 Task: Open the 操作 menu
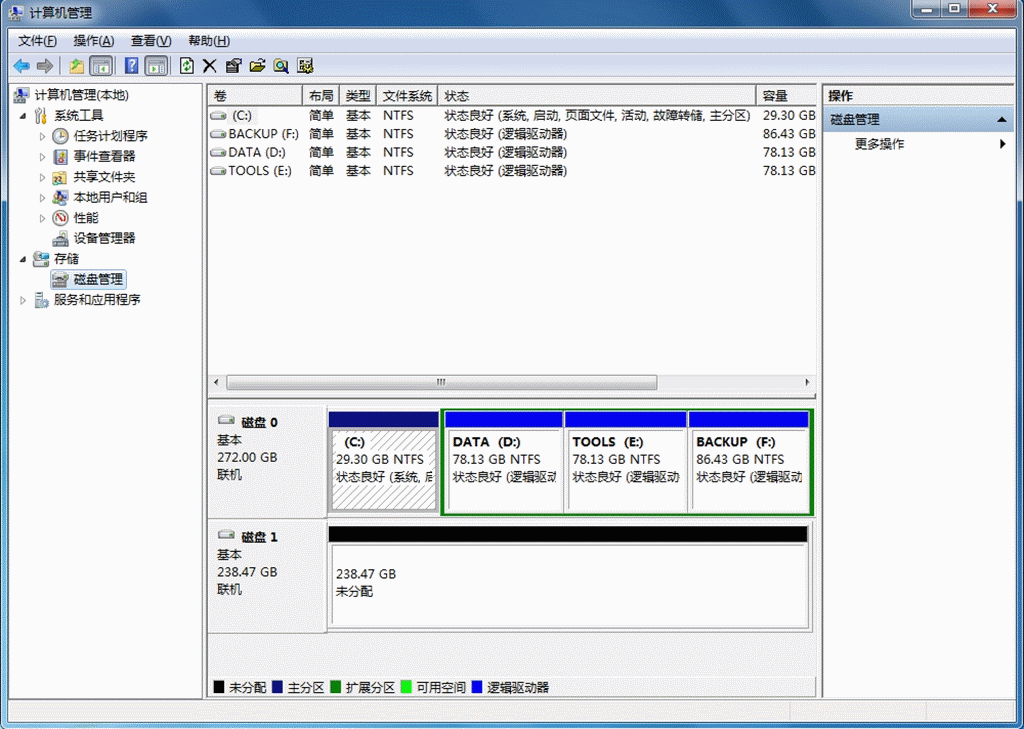(92, 40)
